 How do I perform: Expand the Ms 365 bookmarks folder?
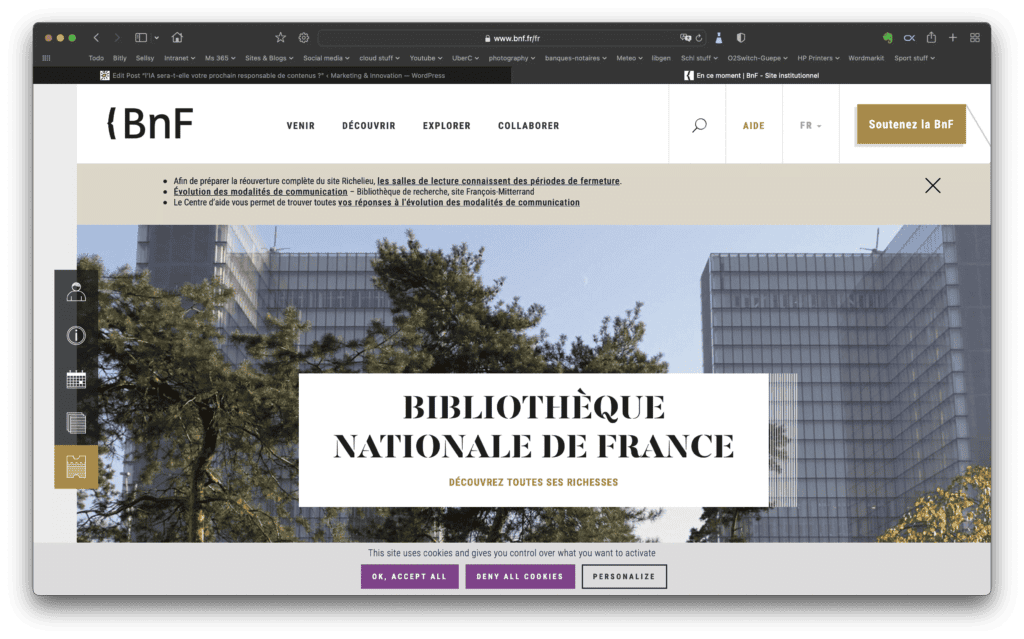pyautogui.click(x=220, y=58)
